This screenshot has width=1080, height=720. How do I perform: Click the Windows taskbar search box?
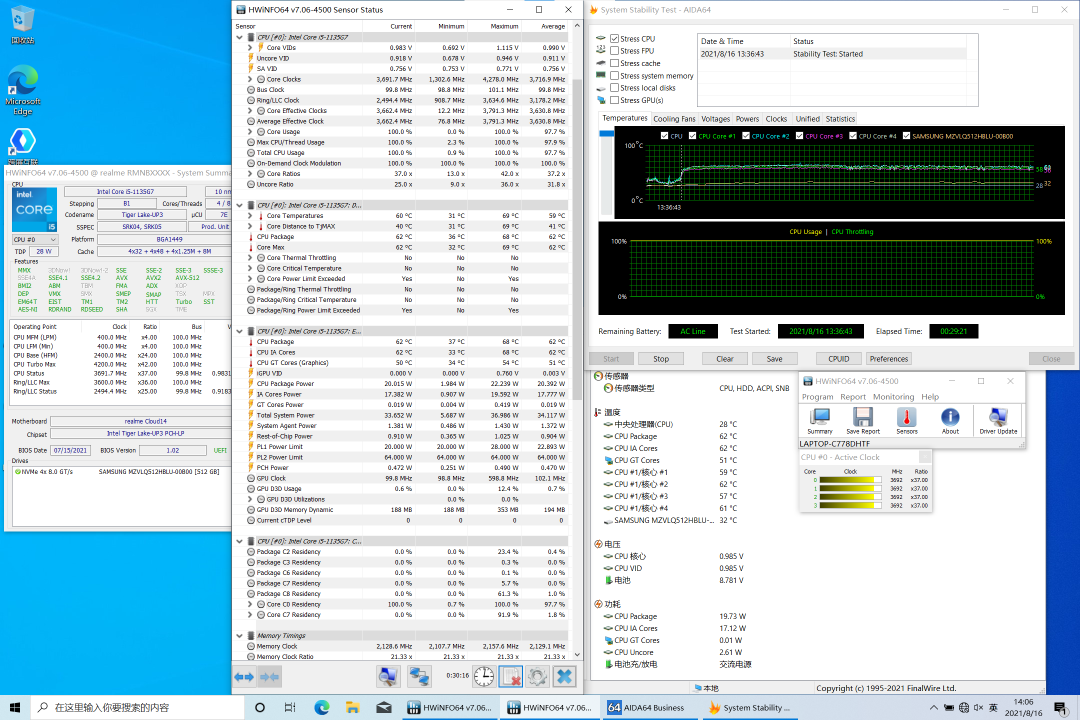pos(130,707)
